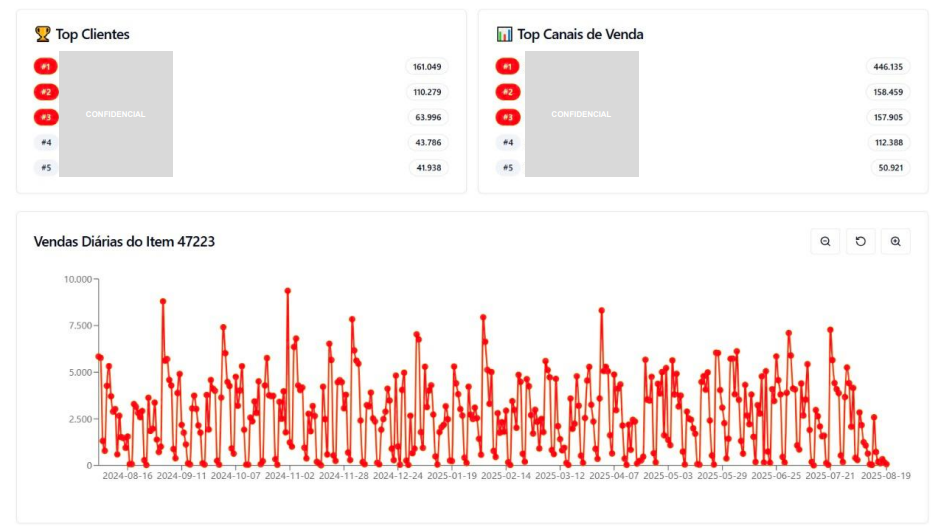Image resolution: width=938 pixels, height=526 pixels.
Task: Click the 2024-11-02 date label on the axis
Action: pos(290,476)
